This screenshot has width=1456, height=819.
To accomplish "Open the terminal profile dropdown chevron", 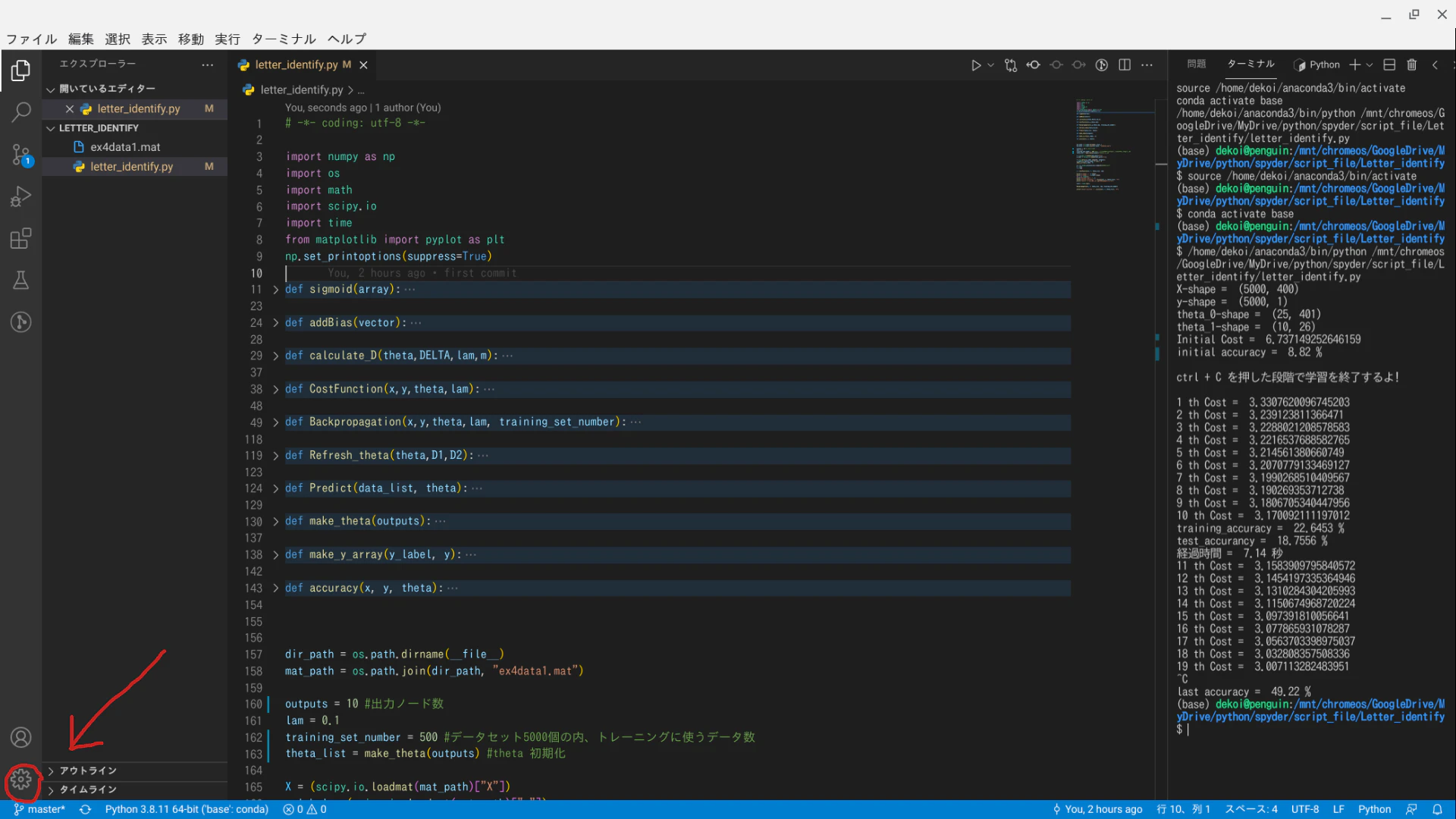I will tap(1370, 64).
